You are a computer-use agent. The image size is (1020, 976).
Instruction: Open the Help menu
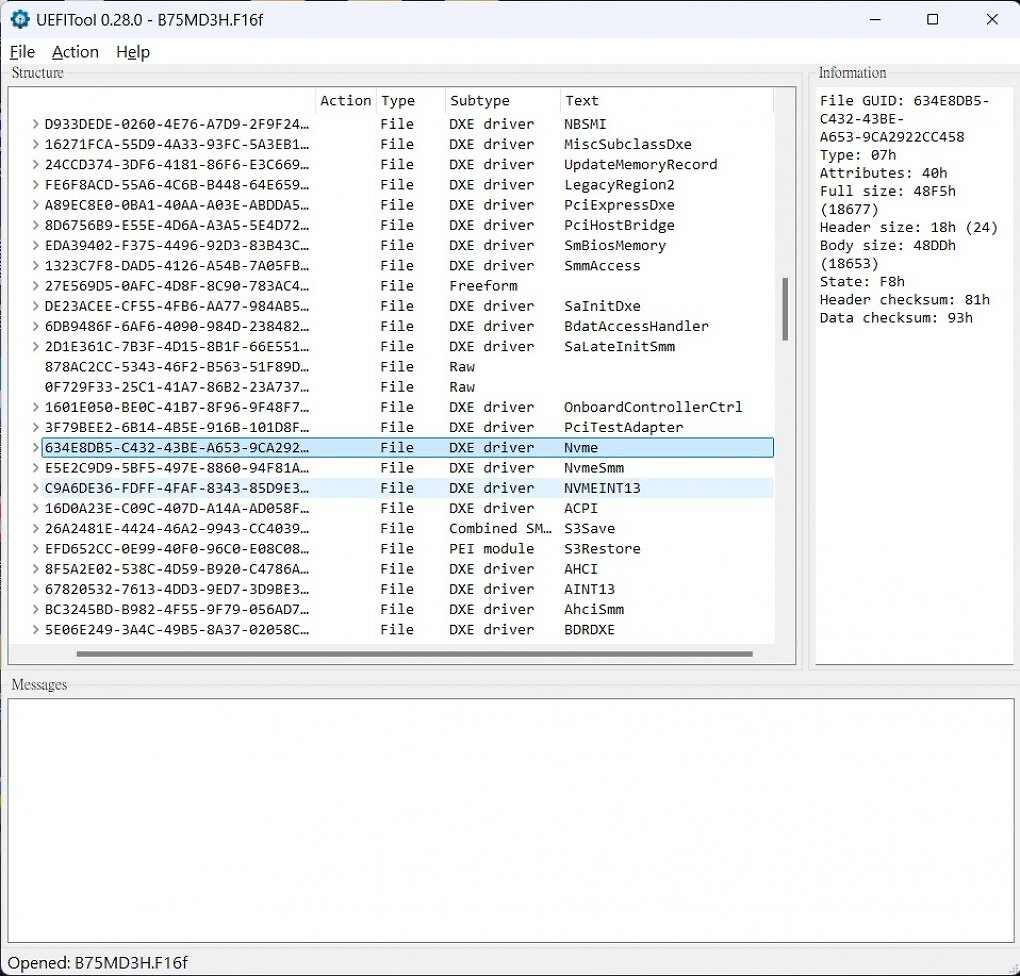tap(133, 52)
